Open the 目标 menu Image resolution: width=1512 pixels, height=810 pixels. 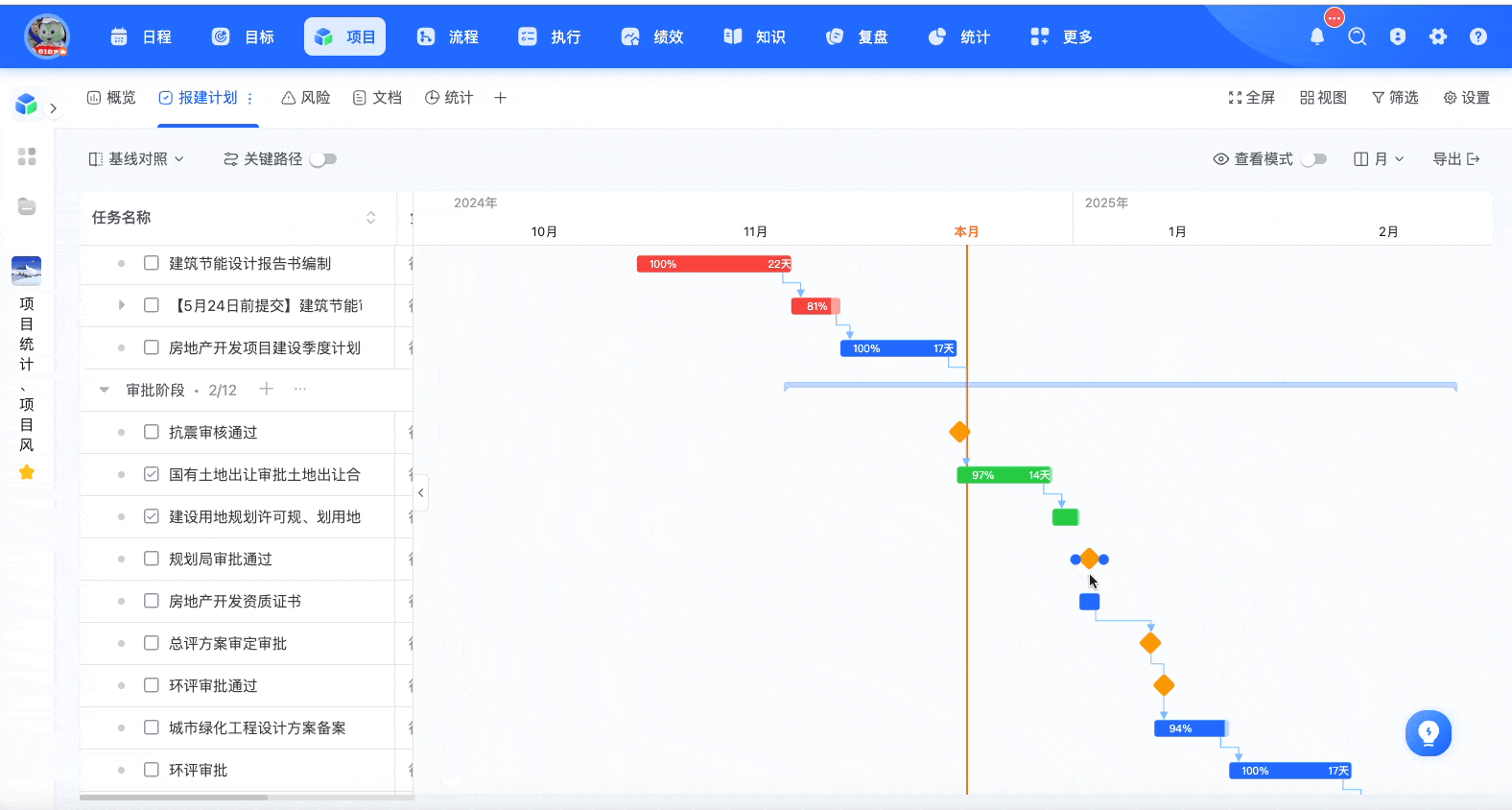point(244,36)
